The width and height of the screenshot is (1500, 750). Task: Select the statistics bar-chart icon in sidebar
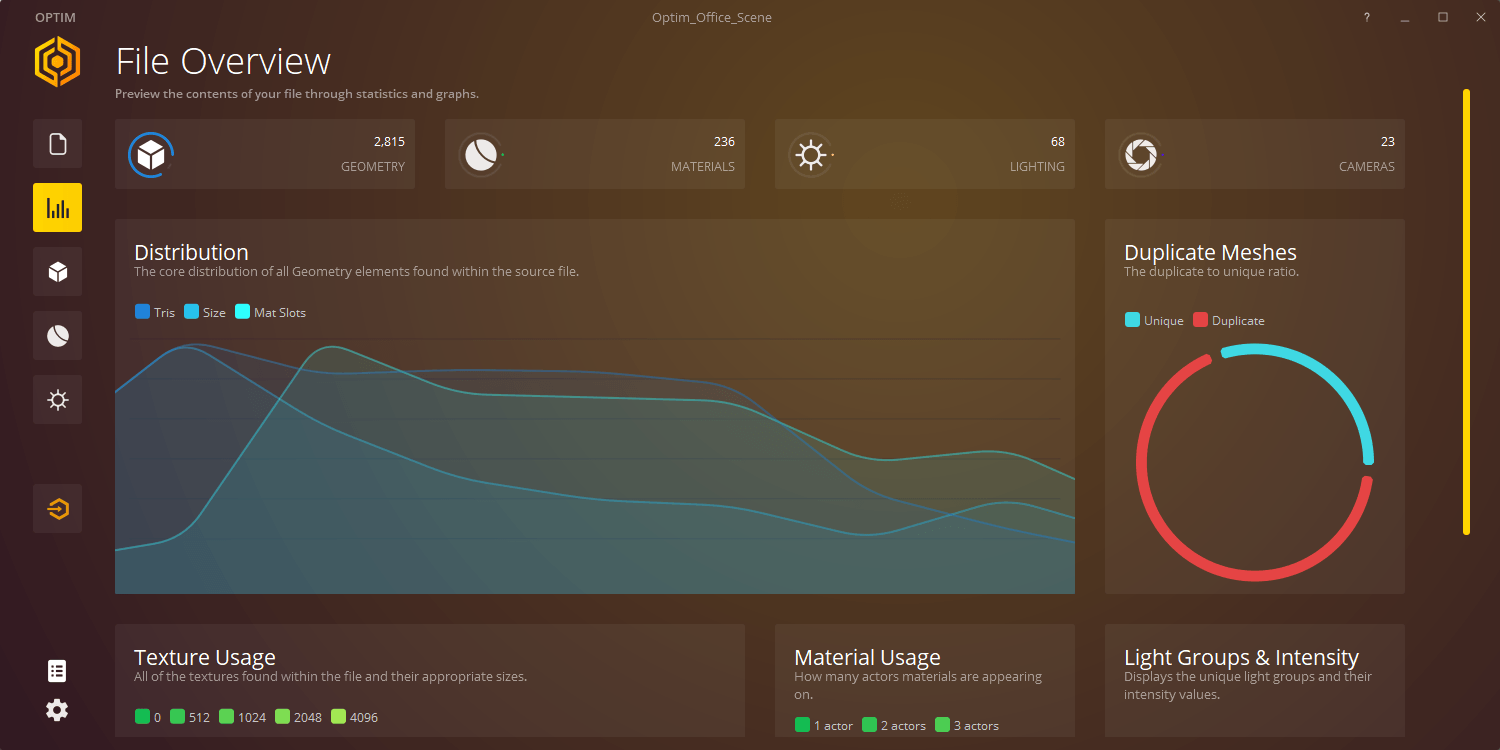(57, 207)
